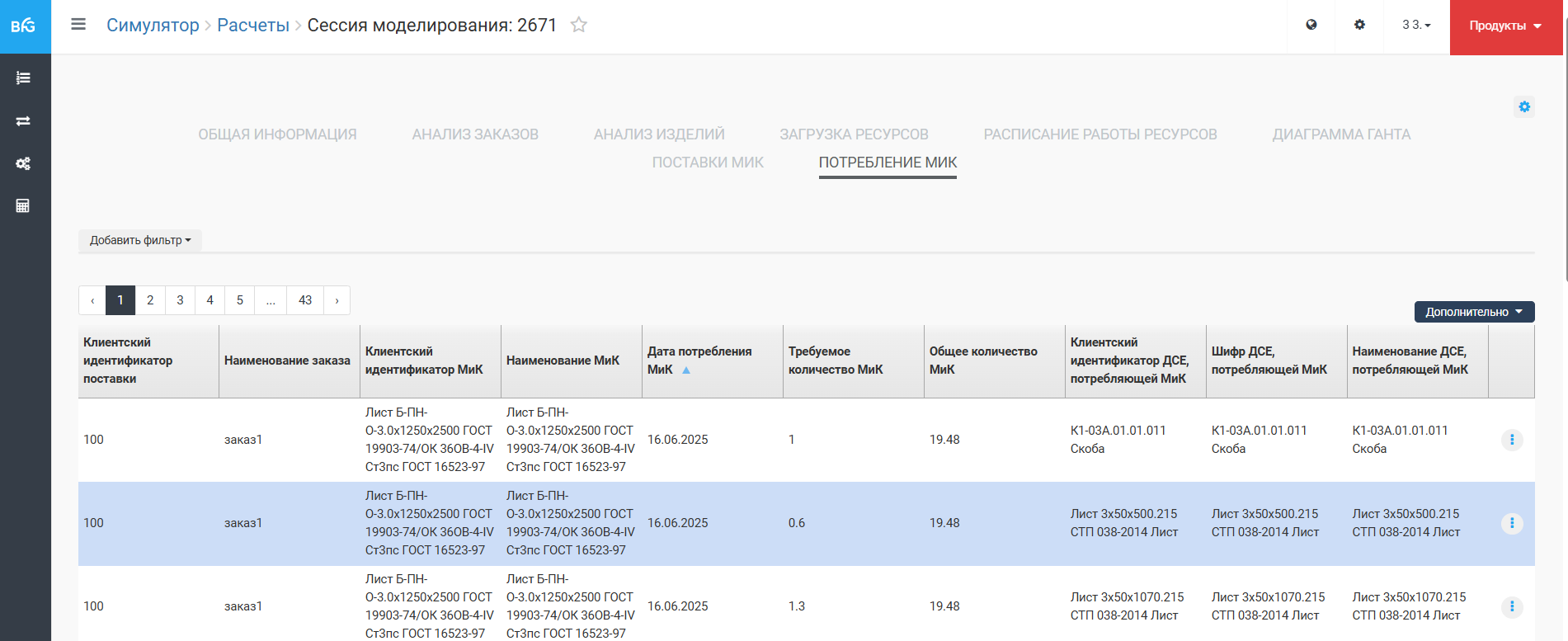This screenshot has height=641, width=1568.
Task: Switch to АНАЛИЗ ЗАКАЗОВ tab
Action: 475,134
